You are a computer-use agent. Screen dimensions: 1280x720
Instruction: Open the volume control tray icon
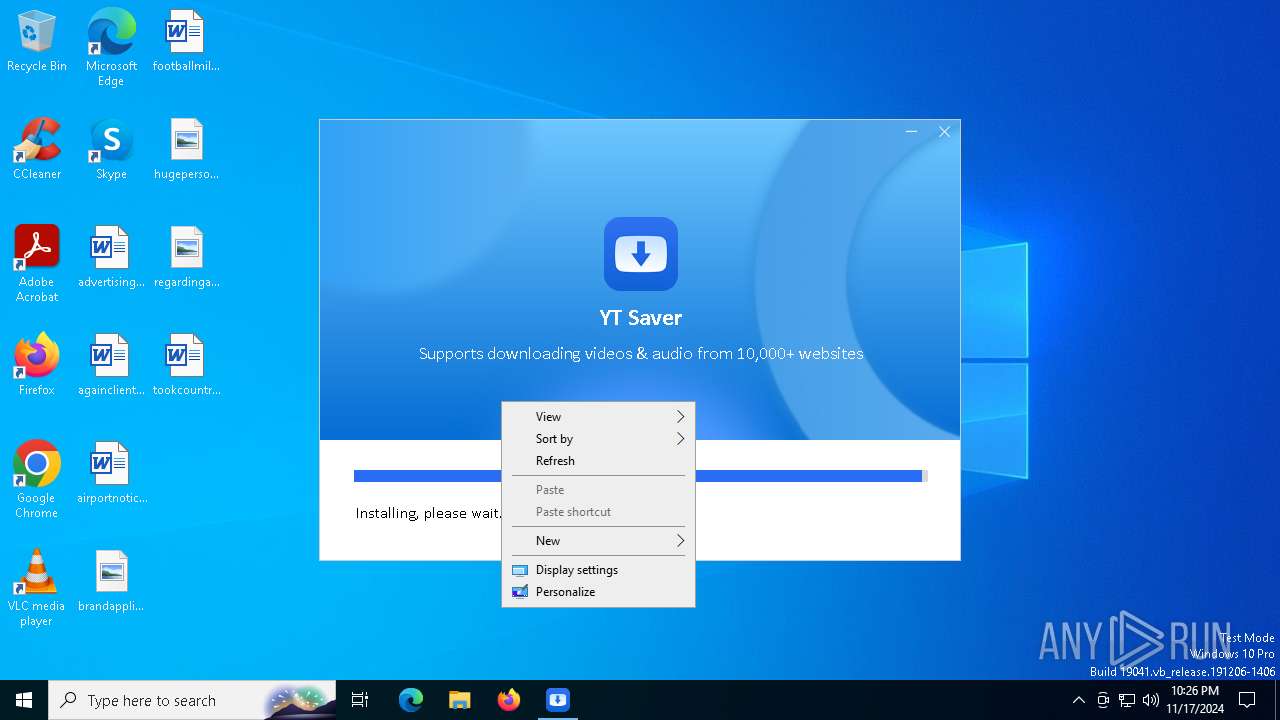pos(1151,700)
